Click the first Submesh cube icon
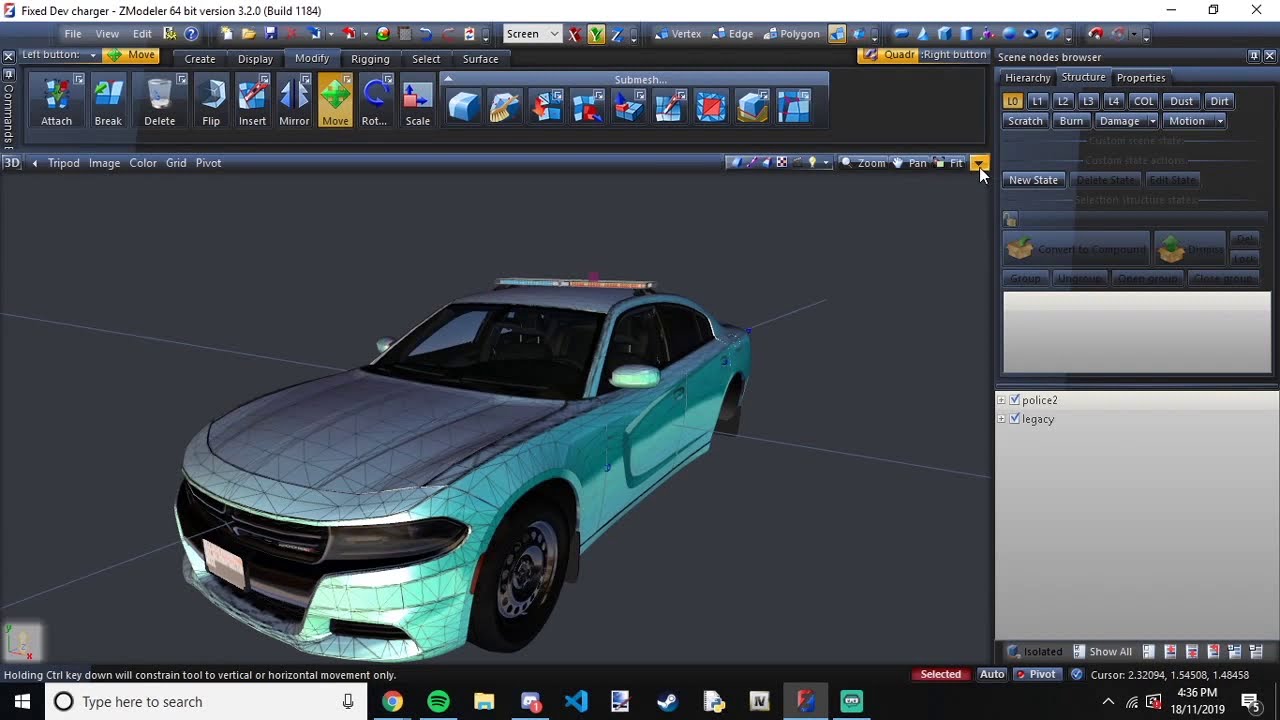The height and width of the screenshot is (720, 1280). pyautogui.click(x=464, y=107)
